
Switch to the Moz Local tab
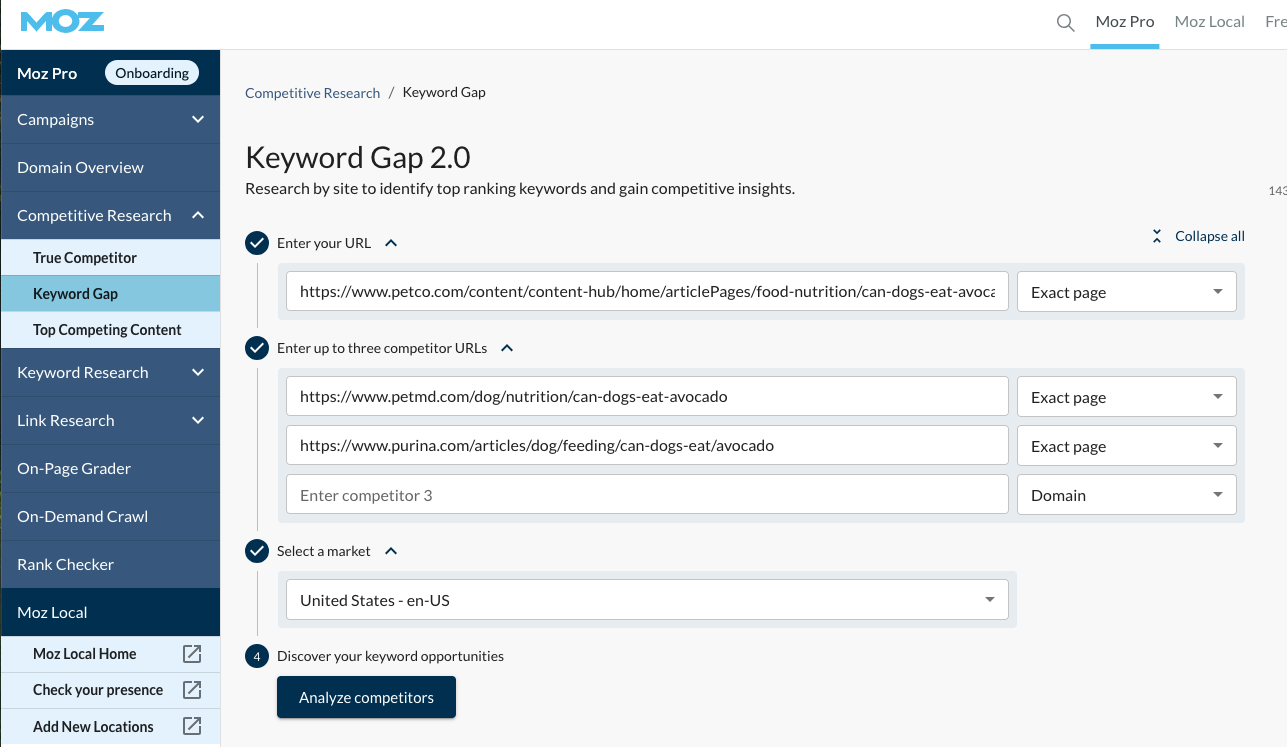pyautogui.click(x=1209, y=22)
